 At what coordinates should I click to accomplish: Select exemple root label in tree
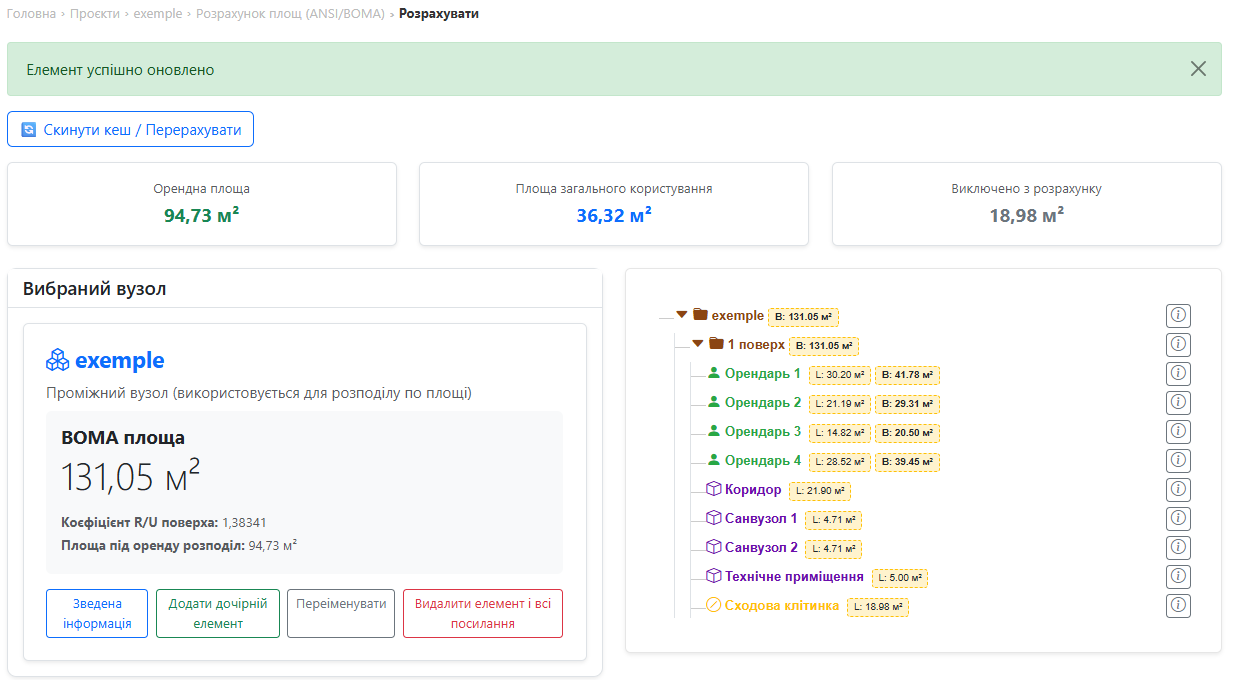(x=738, y=316)
